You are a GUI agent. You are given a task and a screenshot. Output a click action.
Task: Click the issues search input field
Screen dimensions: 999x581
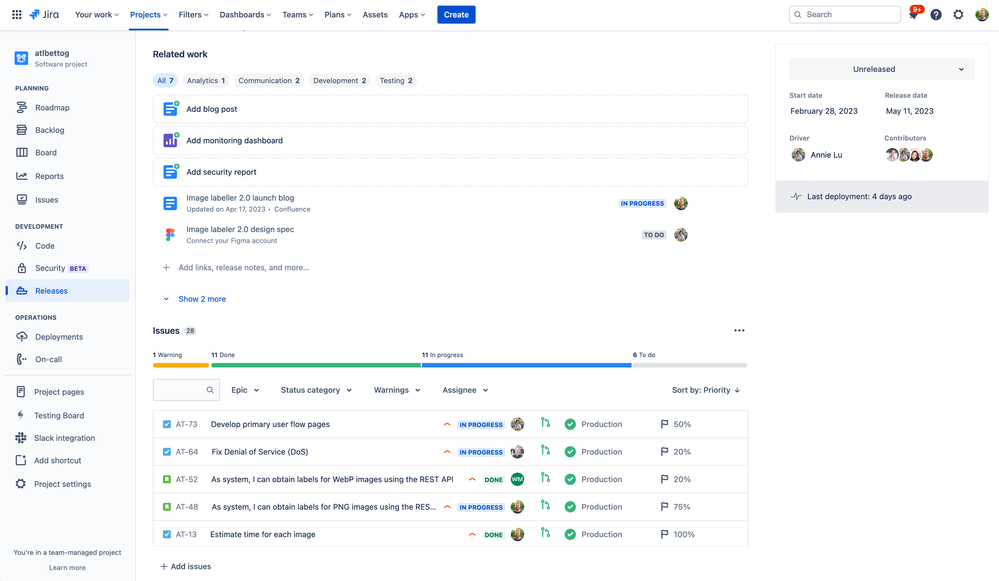pyautogui.click(x=186, y=390)
